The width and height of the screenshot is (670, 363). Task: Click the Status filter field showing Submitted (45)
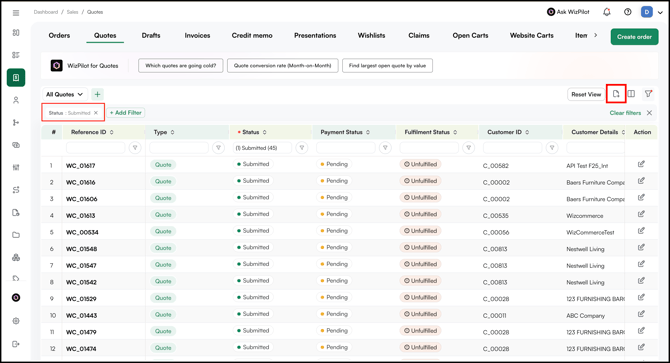pyautogui.click(x=262, y=148)
